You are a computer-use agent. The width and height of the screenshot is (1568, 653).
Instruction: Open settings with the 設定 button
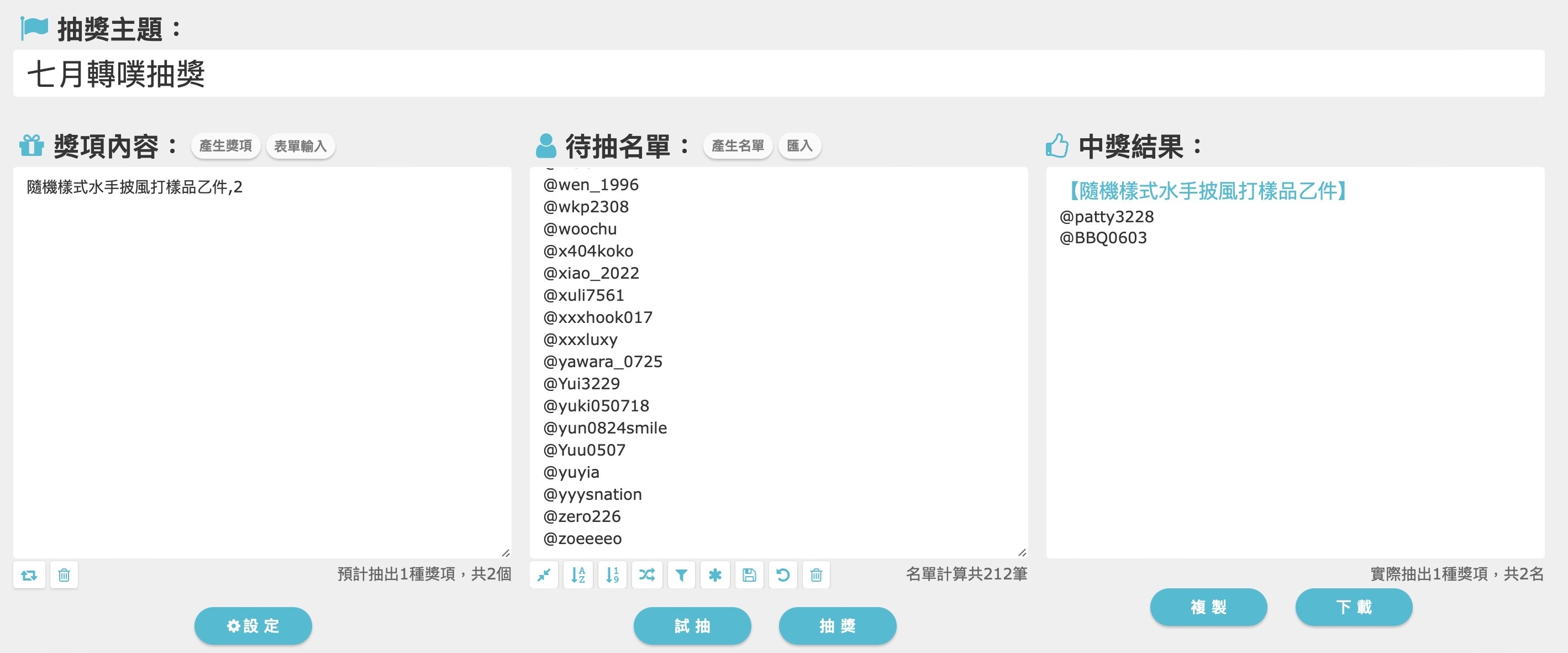coord(253,625)
